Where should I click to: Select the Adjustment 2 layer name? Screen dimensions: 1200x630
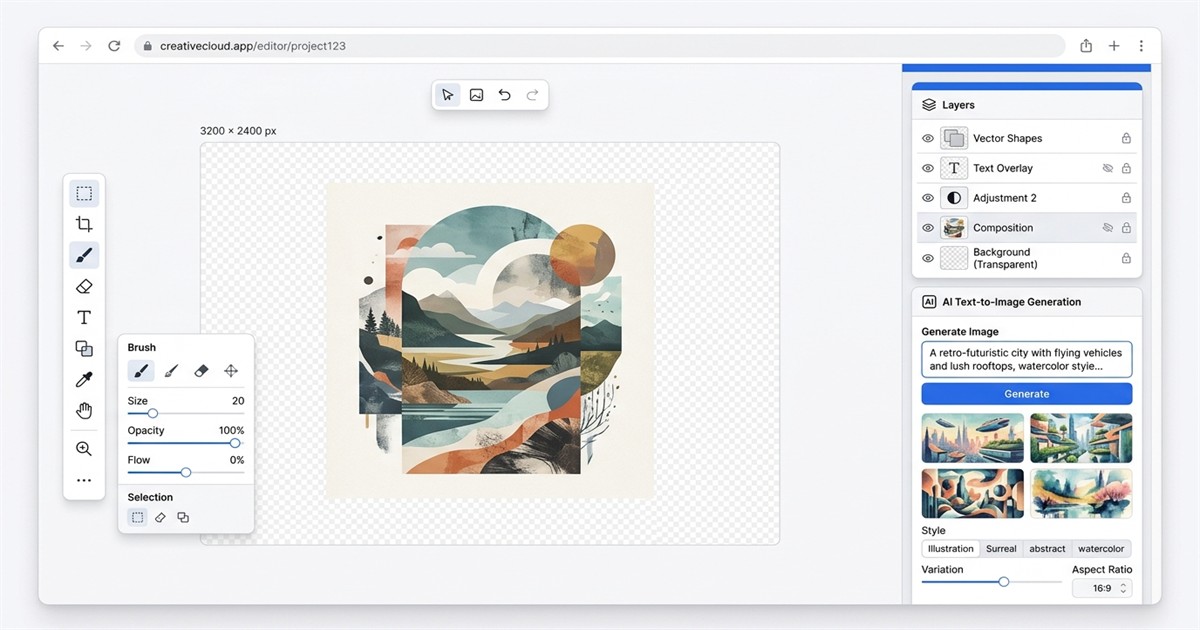point(1005,198)
